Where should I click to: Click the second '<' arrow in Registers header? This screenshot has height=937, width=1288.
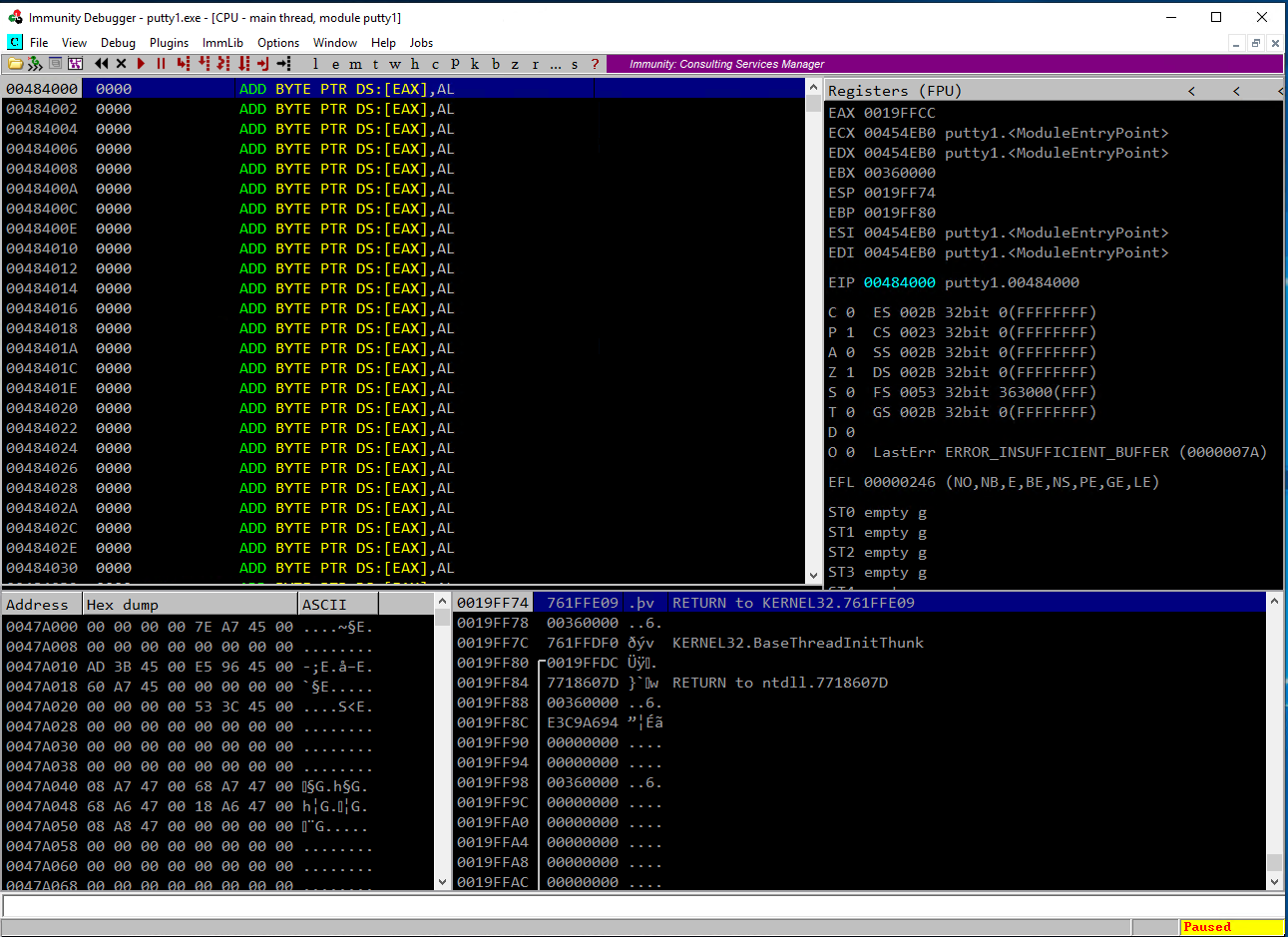coord(1236,91)
